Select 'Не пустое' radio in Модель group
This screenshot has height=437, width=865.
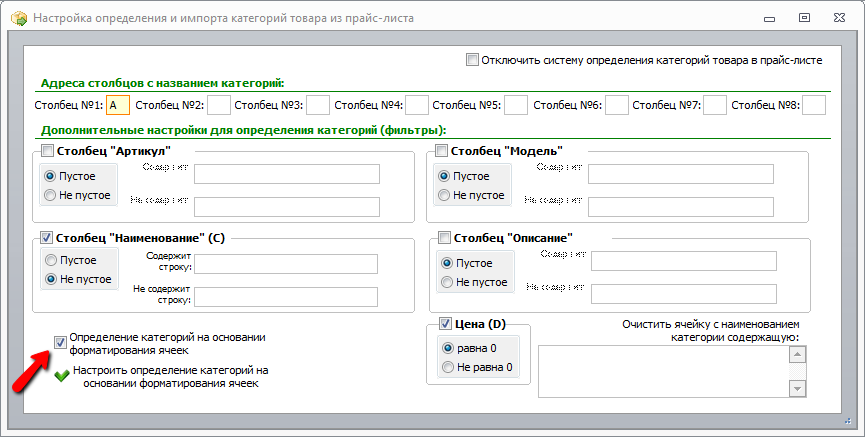point(444,195)
